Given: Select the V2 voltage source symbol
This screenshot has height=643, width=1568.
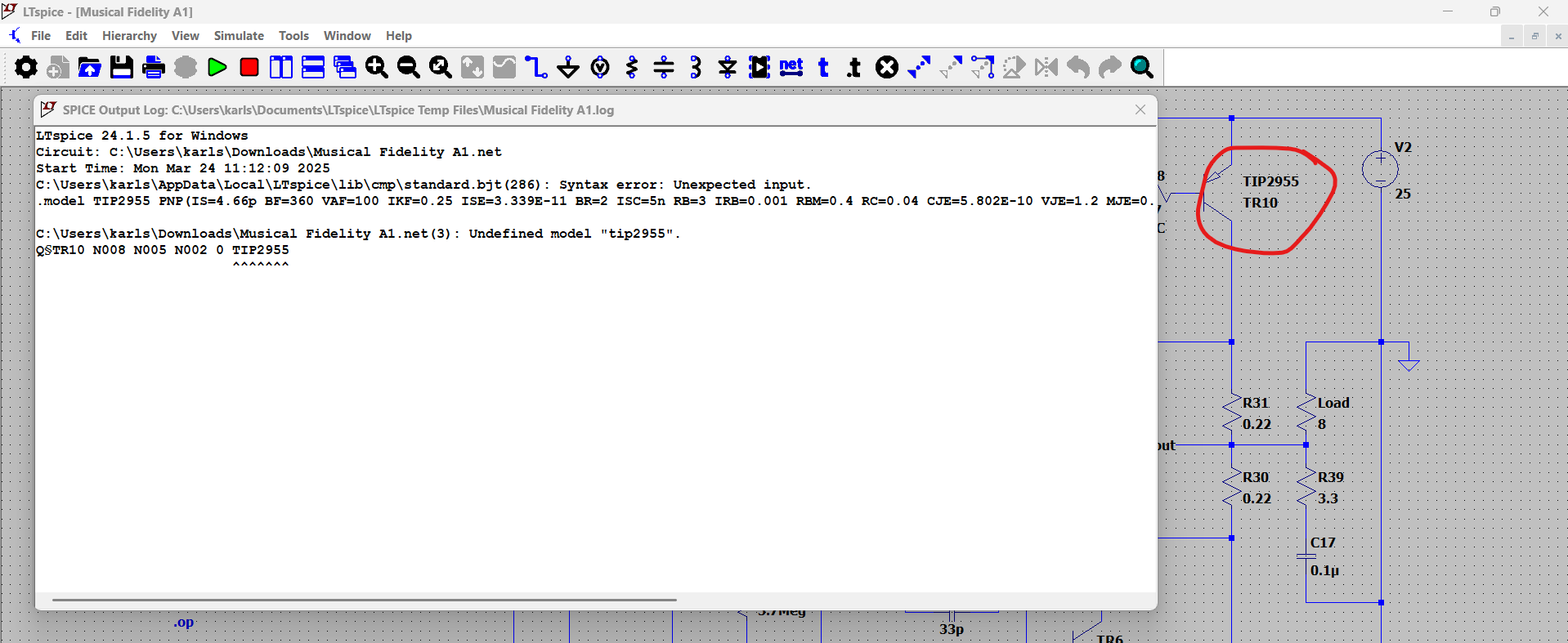Looking at the screenshot, I should [x=1381, y=170].
